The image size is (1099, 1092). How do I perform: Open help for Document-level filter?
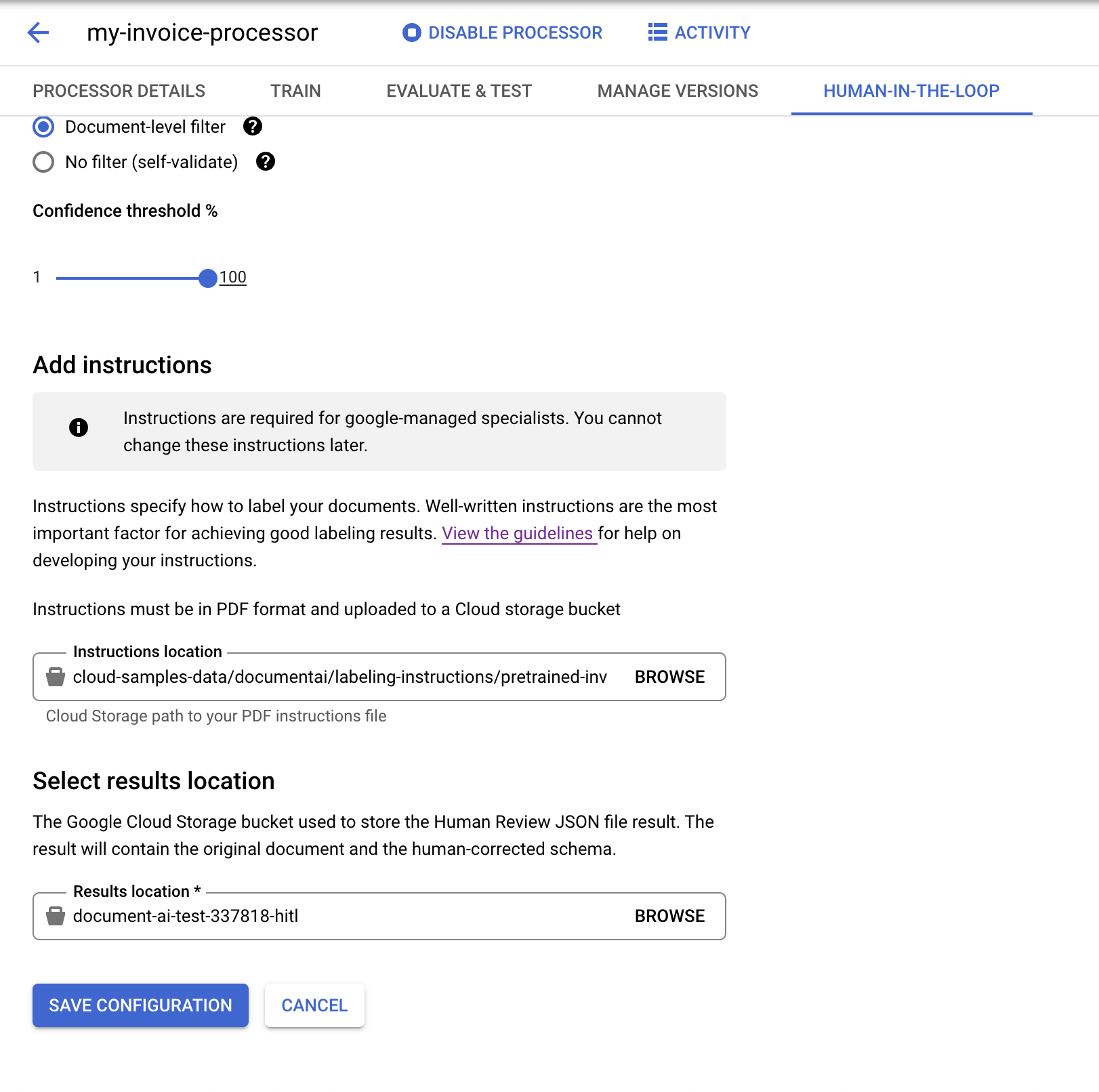pyautogui.click(x=253, y=127)
